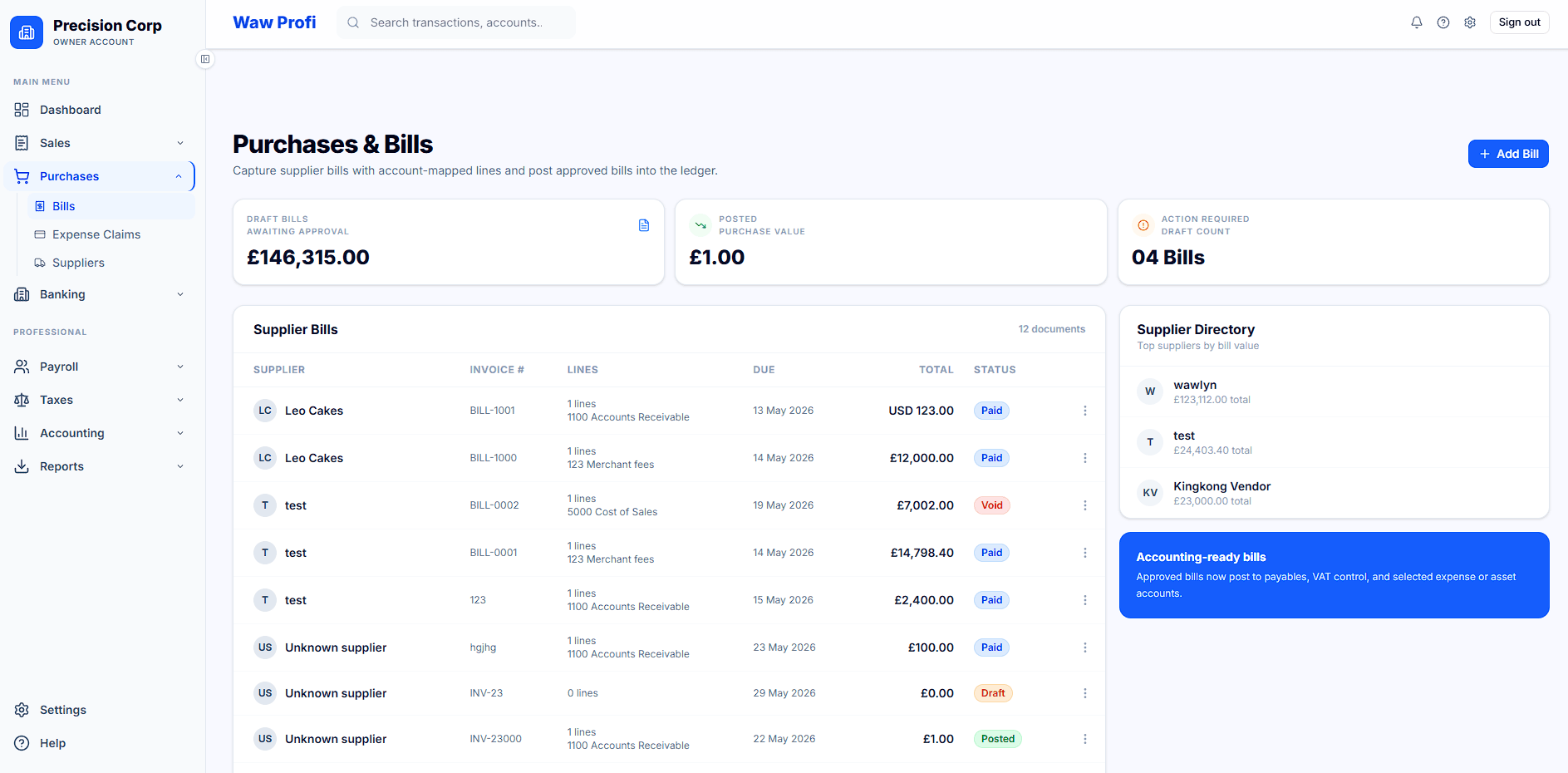Click the Payroll people icon
The width and height of the screenshot is (1568, 773).
pyautogui.click(x=22, y=367)
